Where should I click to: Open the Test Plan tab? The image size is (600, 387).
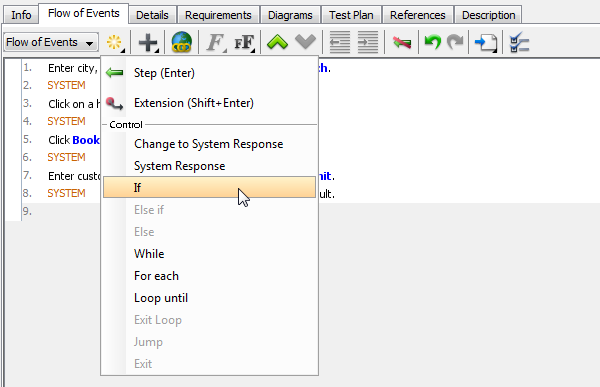click(351, 15)
